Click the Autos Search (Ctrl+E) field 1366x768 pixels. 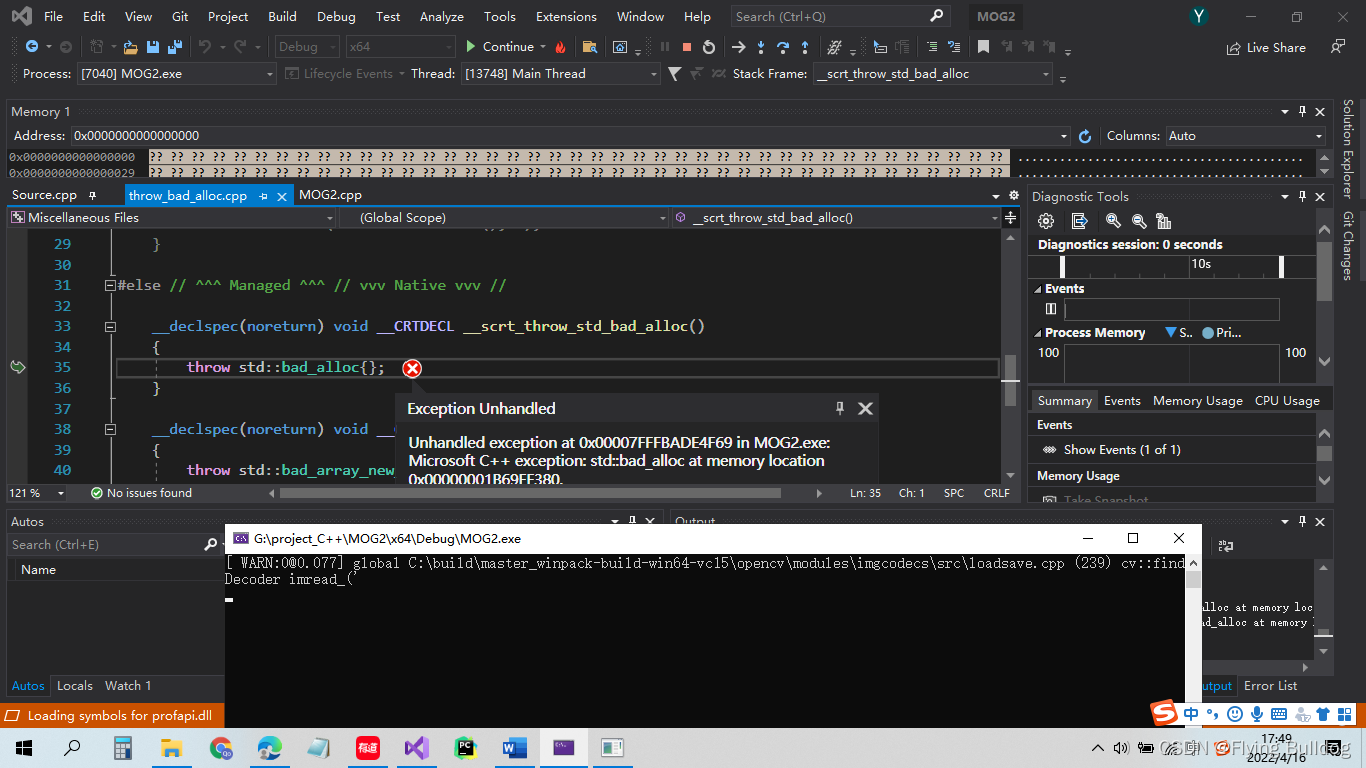pyautogui.click(x=106, y=545)
